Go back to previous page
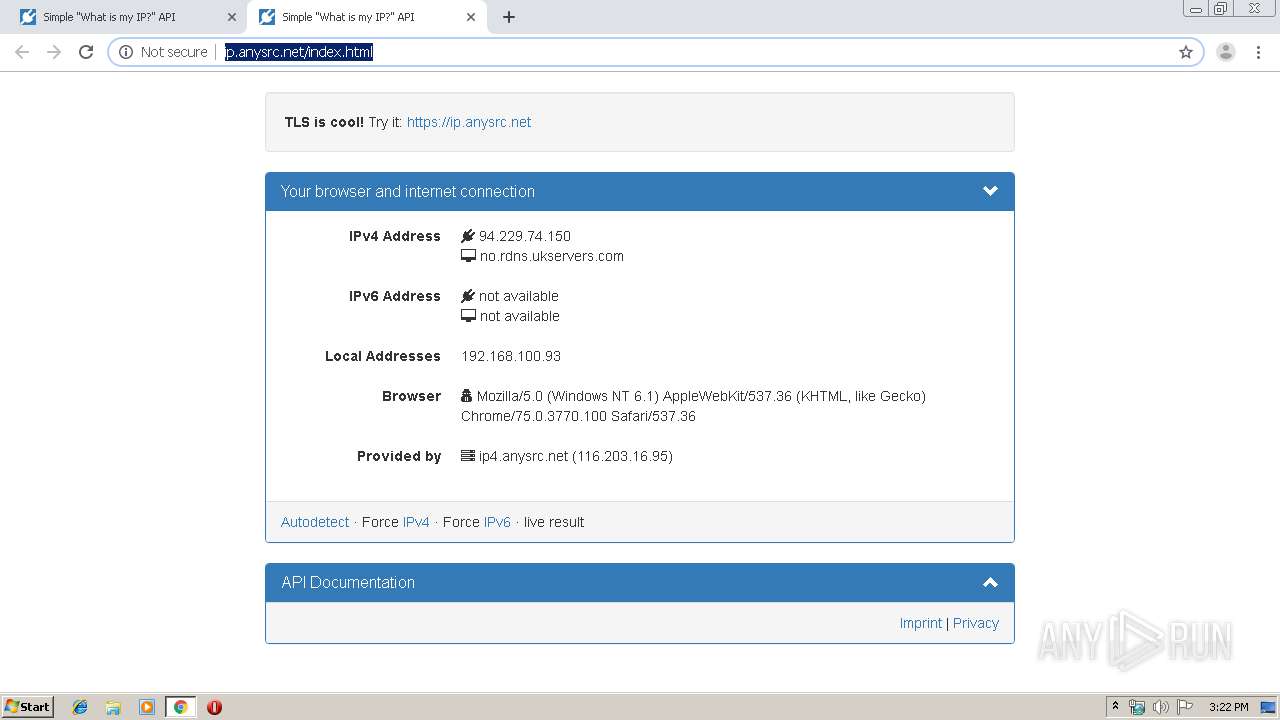The image size is (1280, 720). pos(22,52)
